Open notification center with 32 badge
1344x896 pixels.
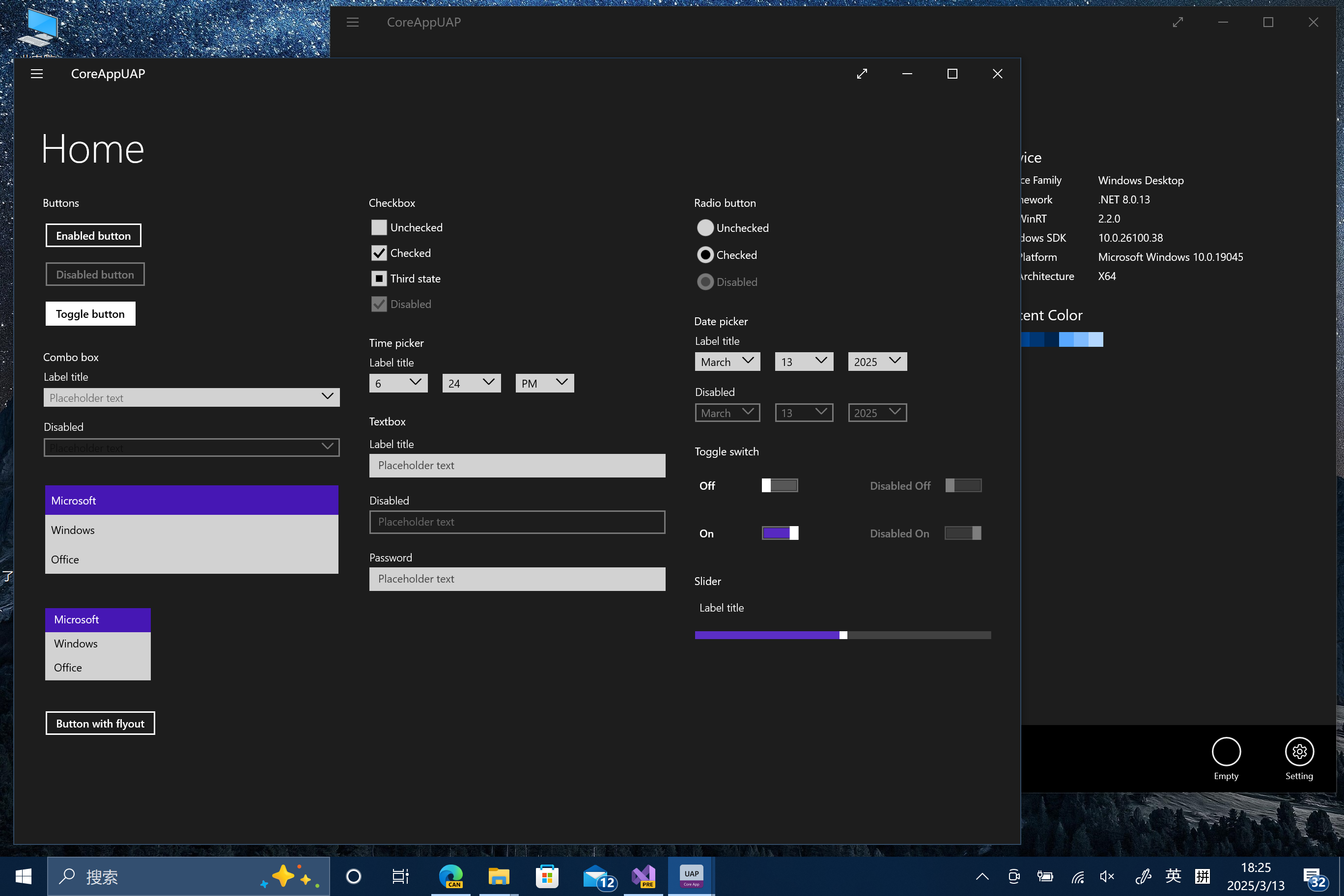click(1315, 878)
